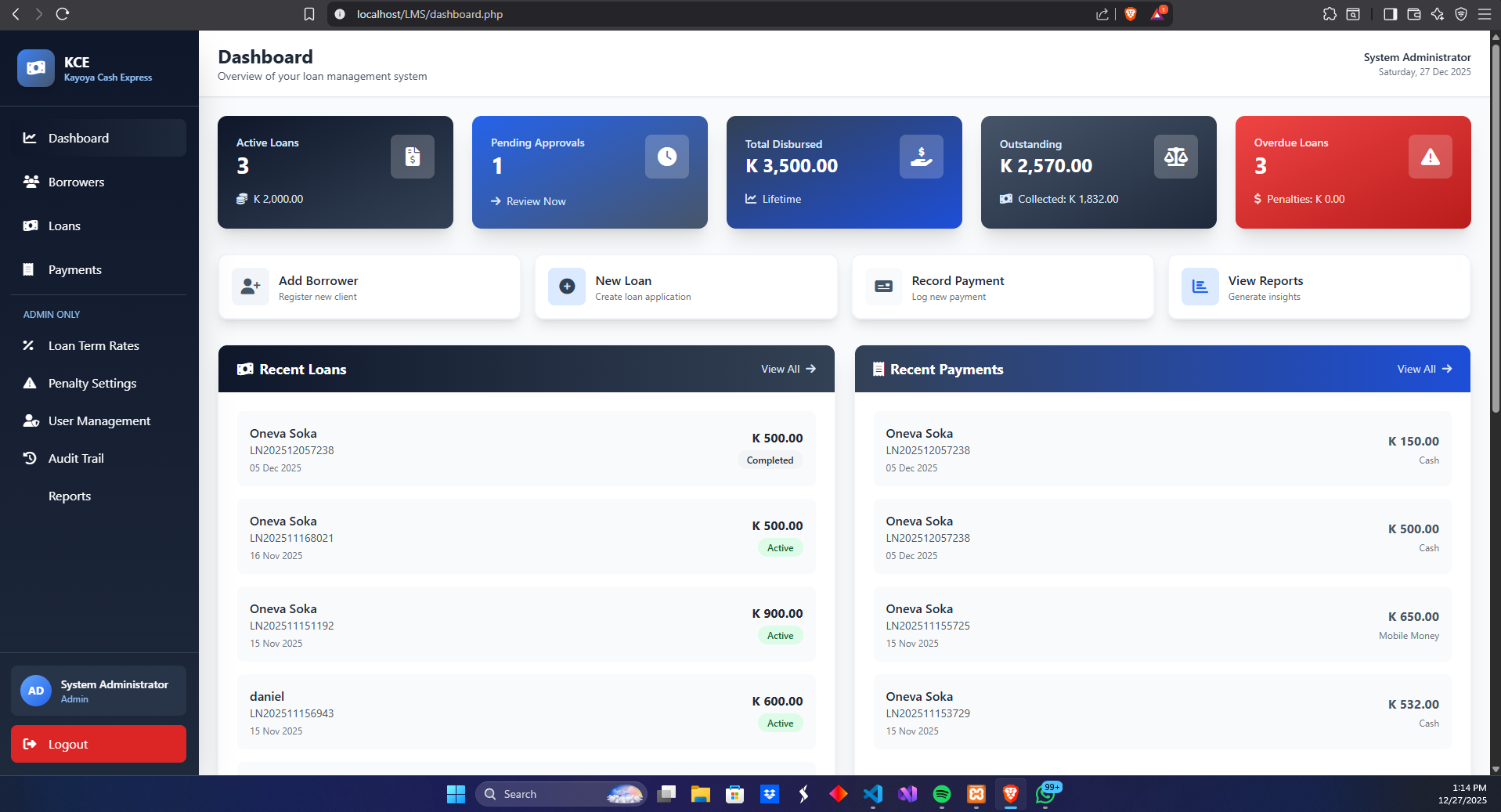Click Review Now on Pending Approvals
This screenshot has height=812, width=1501.
[x=536, y=201]
